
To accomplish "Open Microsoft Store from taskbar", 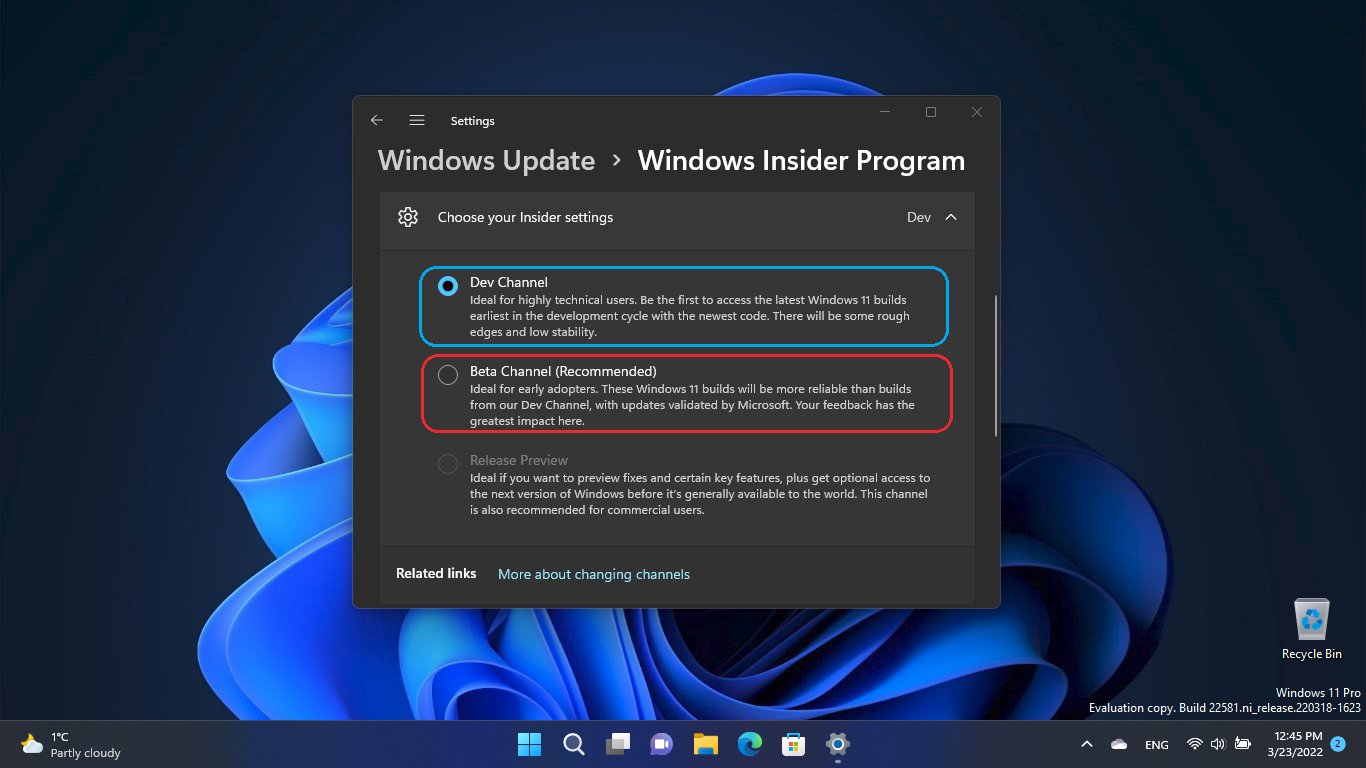I will coord(794,744).
